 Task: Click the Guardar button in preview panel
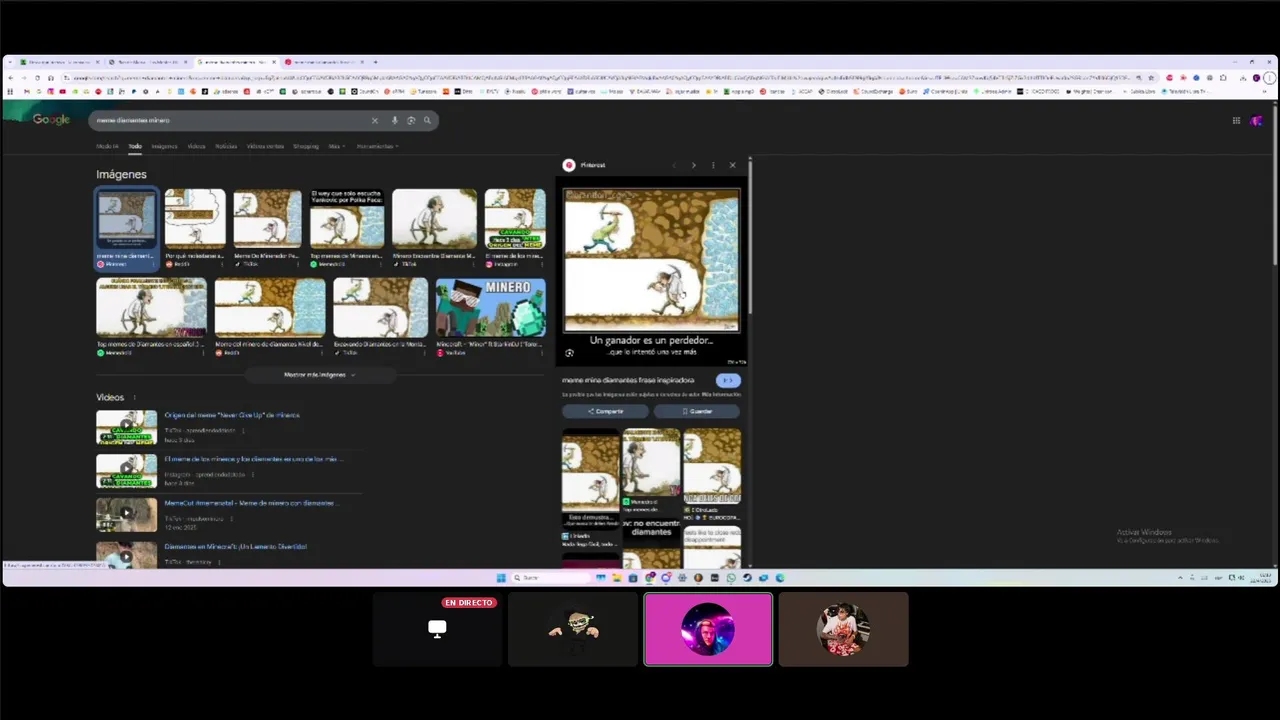click(x=697, y=411)
